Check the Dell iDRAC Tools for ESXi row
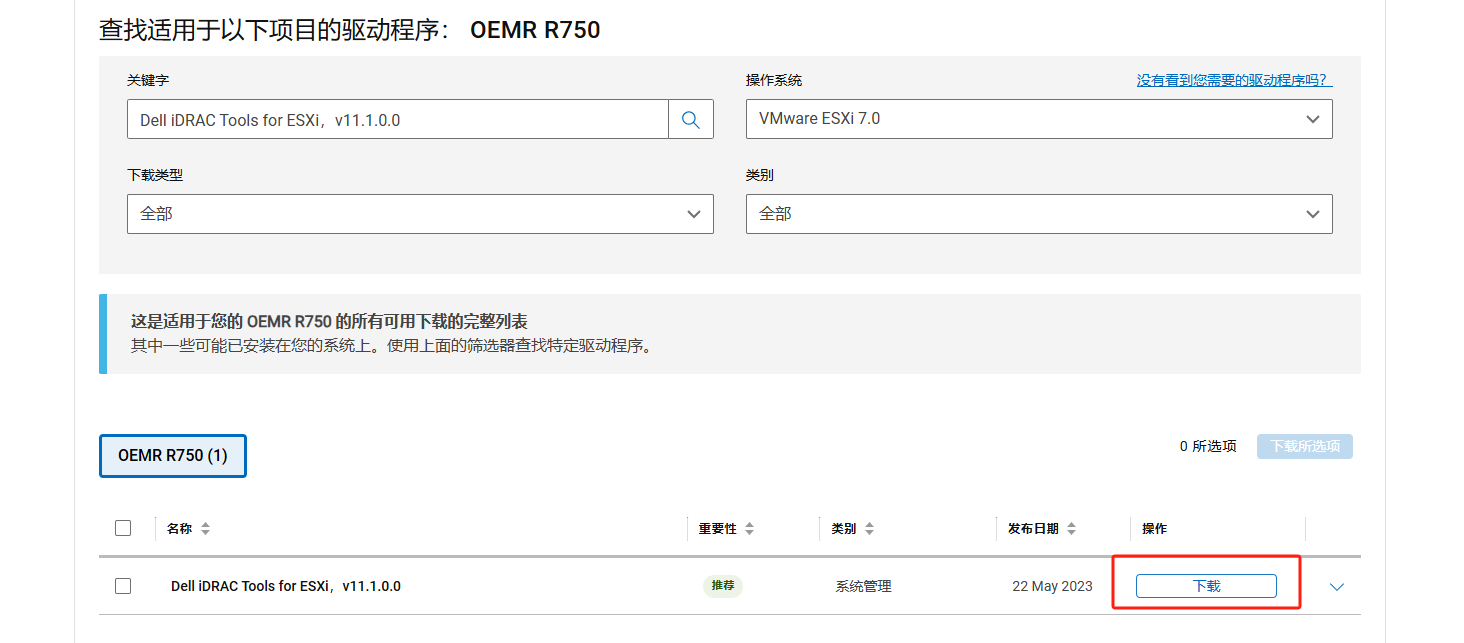1464x643 pixels. click(123, 586)
